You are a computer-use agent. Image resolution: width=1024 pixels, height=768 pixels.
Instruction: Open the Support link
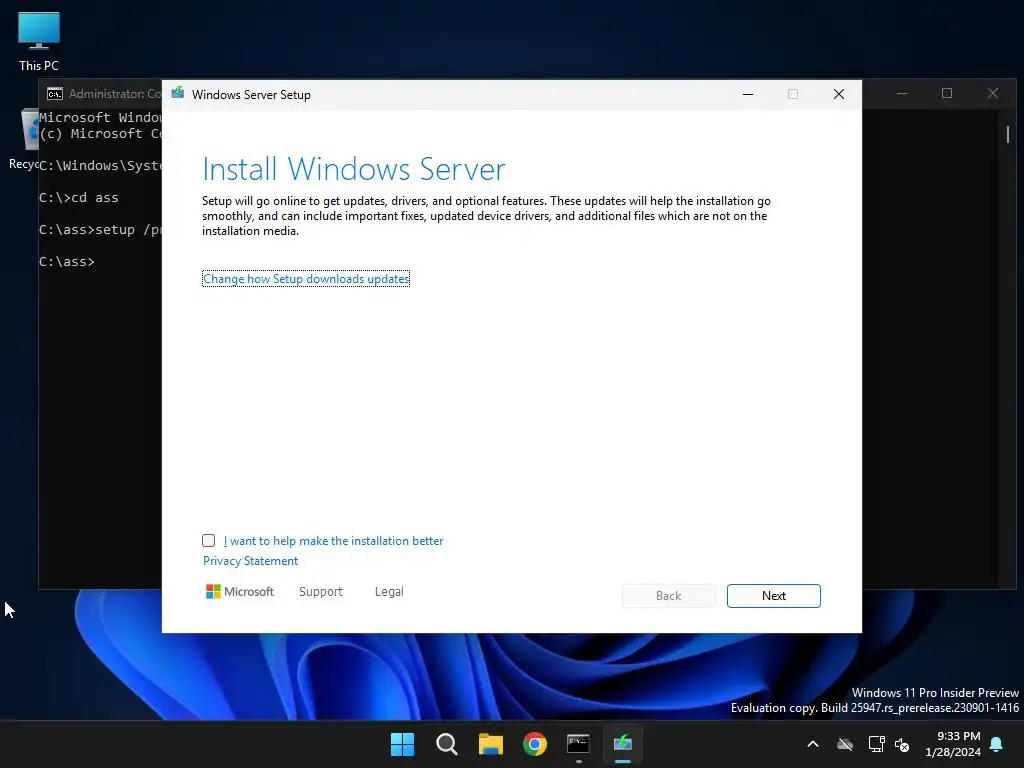[x=321, y=592]
